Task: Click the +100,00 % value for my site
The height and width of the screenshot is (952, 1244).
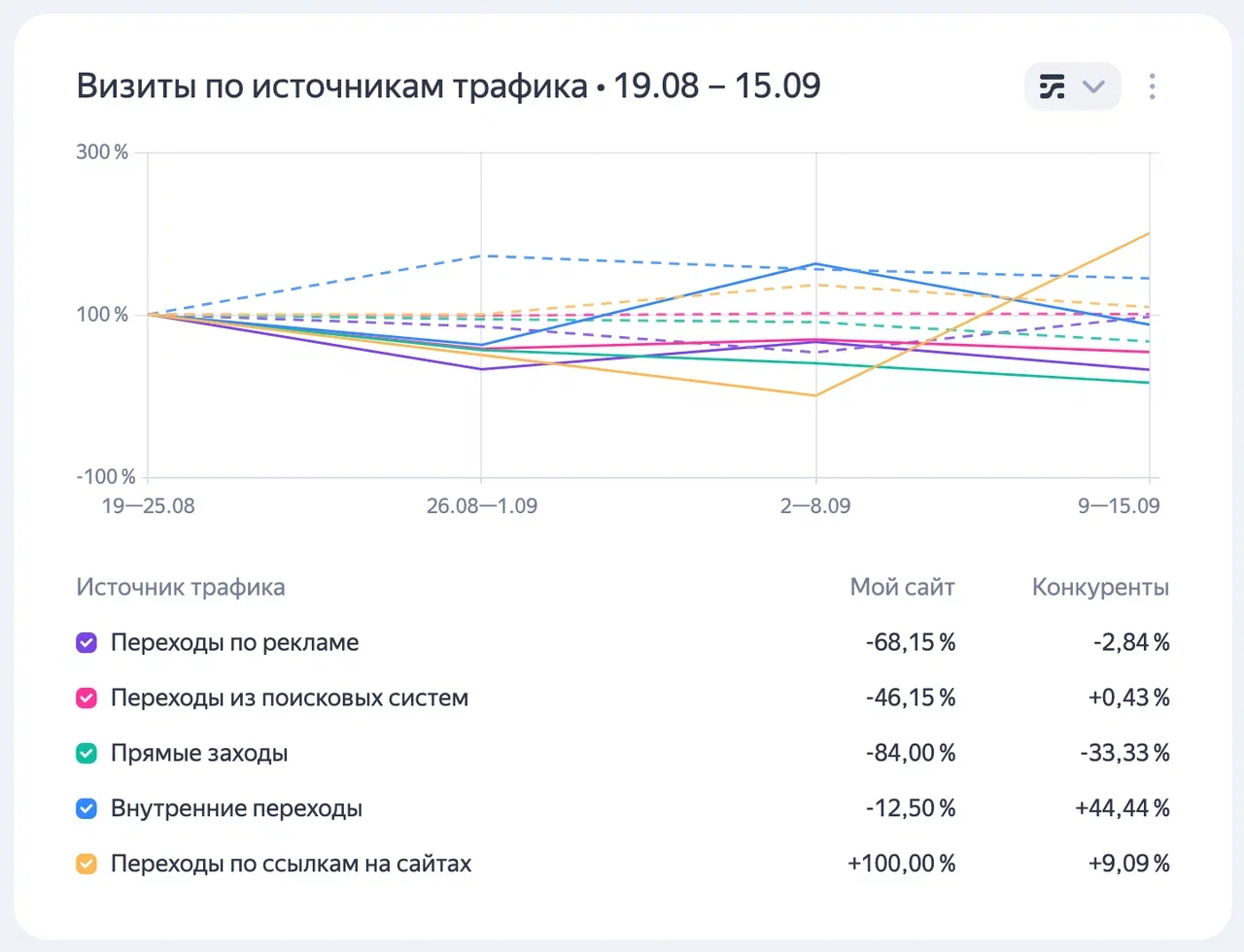Action: pos(901,865)
